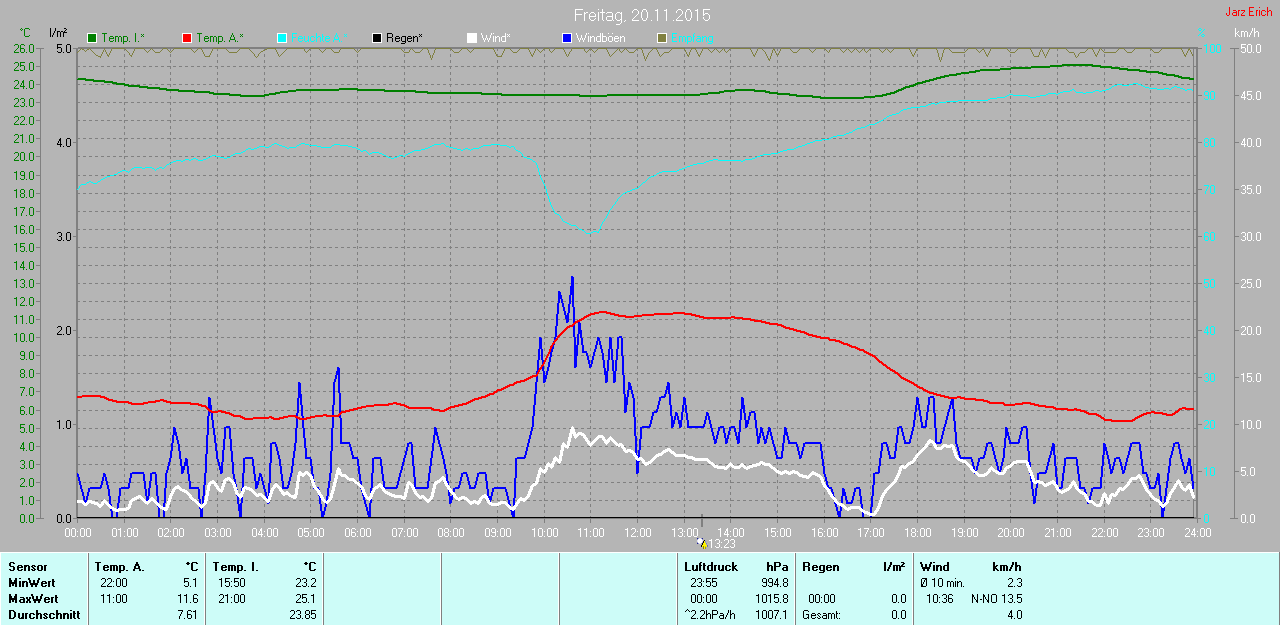This screenshot has height=625, width=1280.
Task: Click the MaxWert row label
Action: [x=32, y=599]
